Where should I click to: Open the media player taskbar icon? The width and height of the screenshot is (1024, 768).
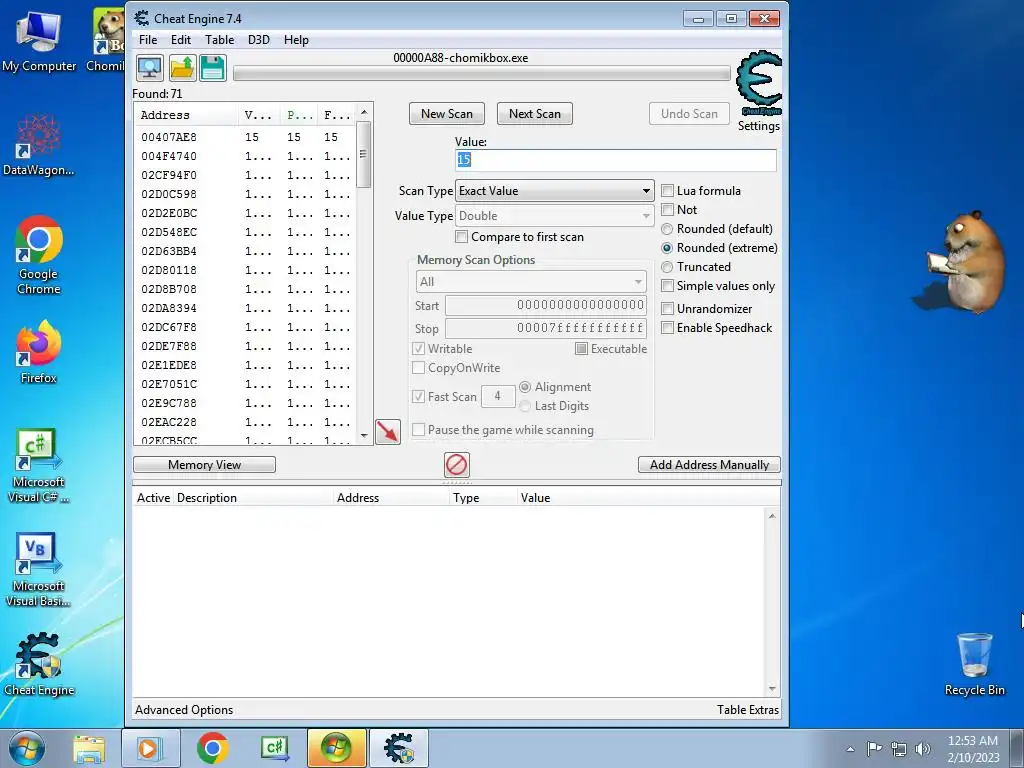151,748
